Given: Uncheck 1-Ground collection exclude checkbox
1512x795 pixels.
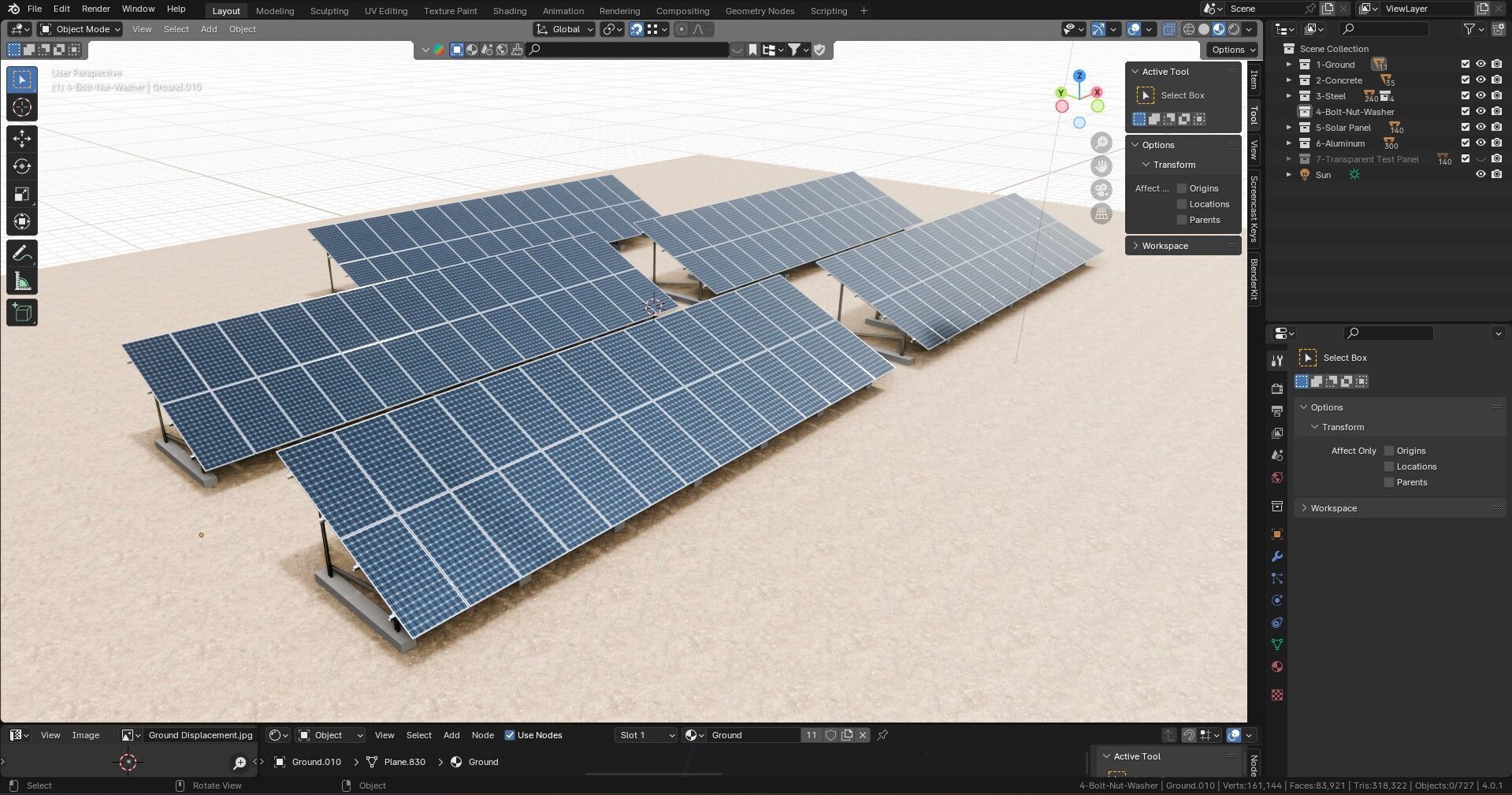Looking at the screenshot, I should point(1466,65).
